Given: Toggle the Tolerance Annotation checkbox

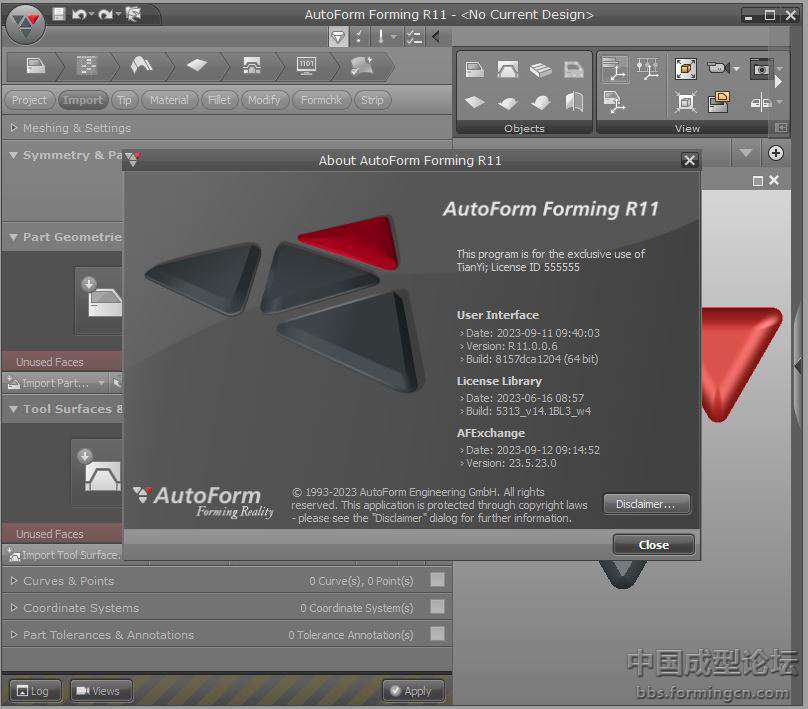Looking at the screenshot, I should pyautogui.click(x=437, y=633).
